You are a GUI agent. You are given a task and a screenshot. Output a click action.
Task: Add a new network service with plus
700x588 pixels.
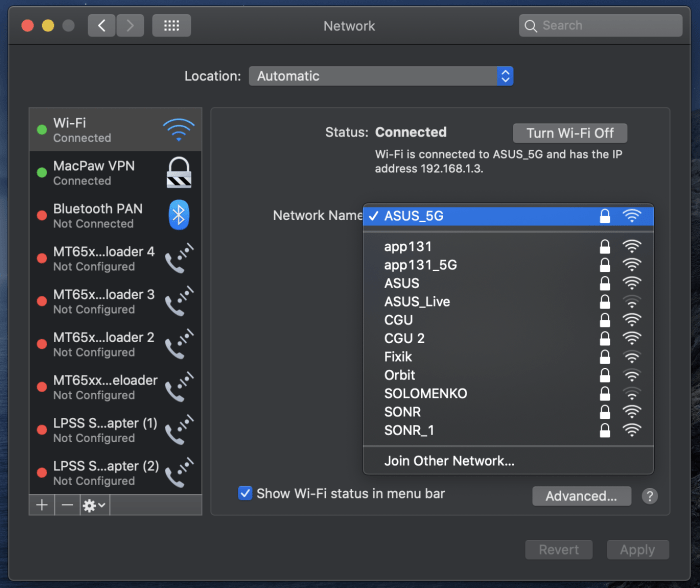42,505
